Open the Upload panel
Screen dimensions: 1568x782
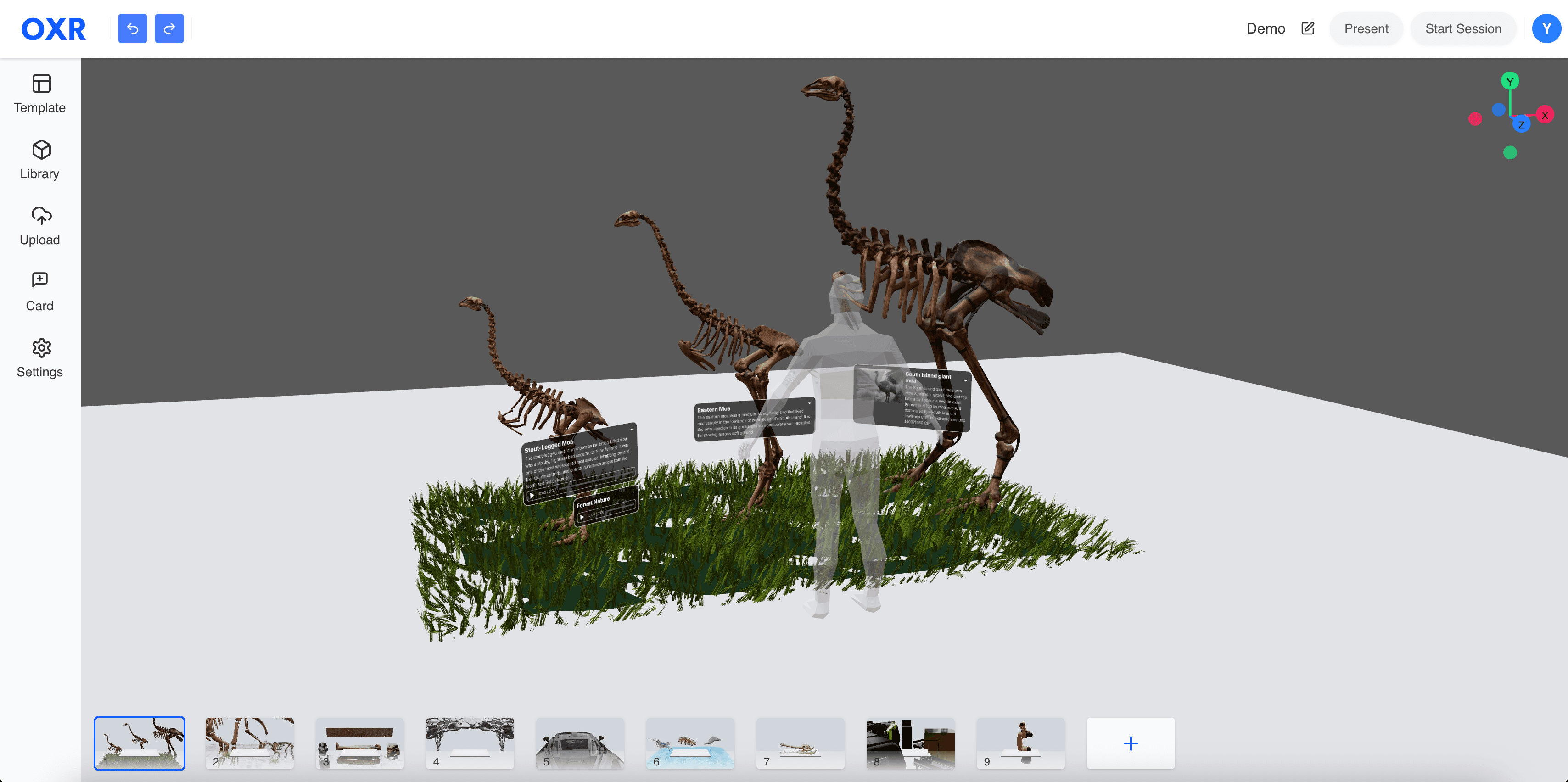pyautogui.click(x=40, y=226)
